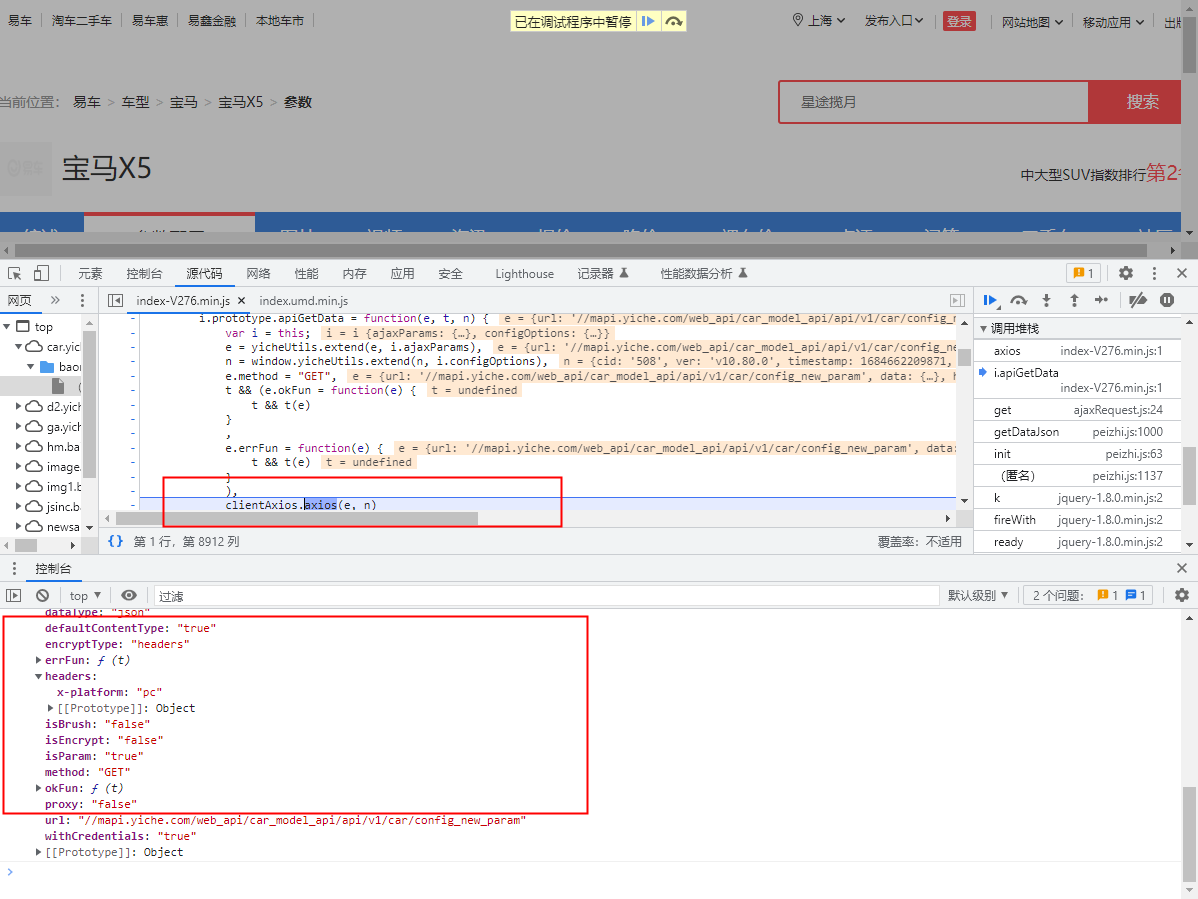Click the page horizontal scrollbar

coord(581,251)
